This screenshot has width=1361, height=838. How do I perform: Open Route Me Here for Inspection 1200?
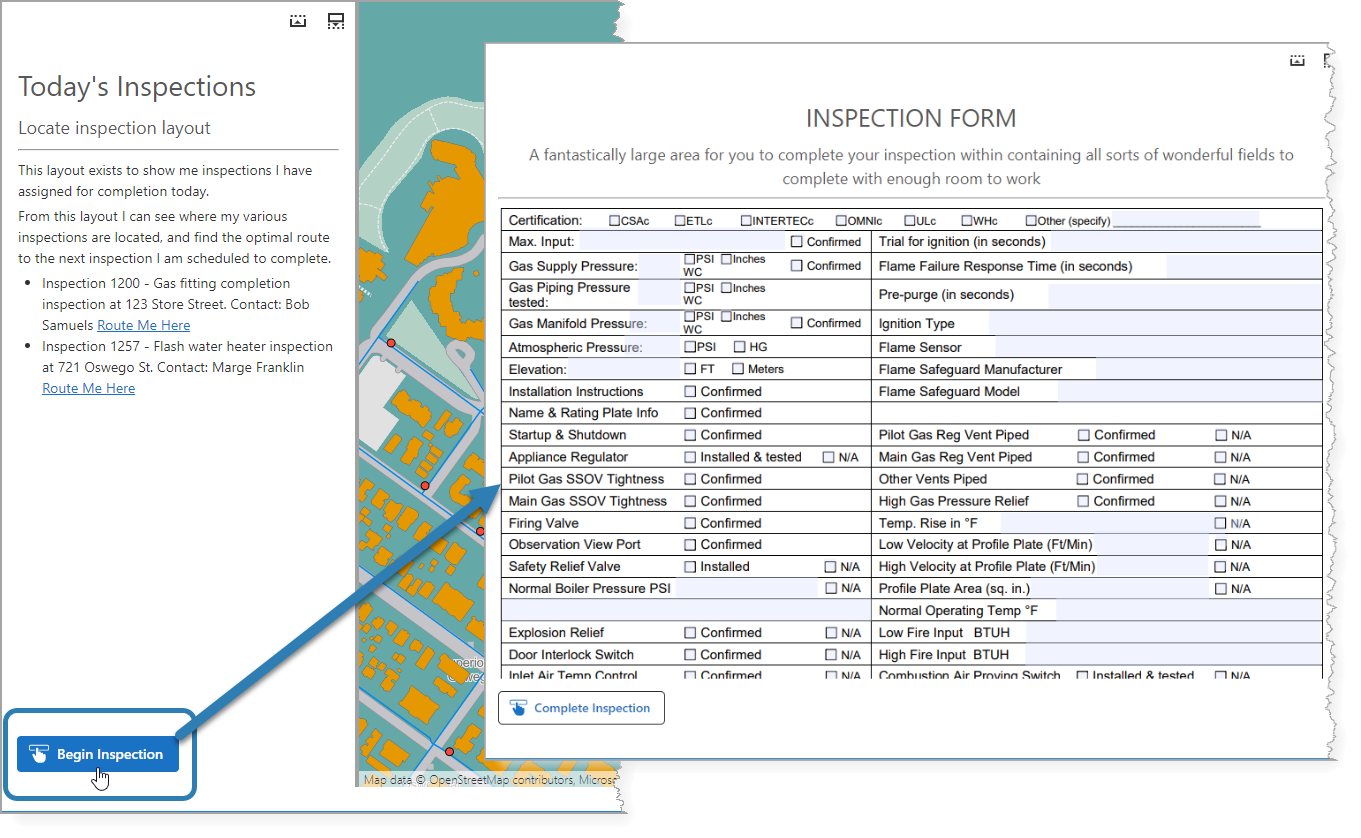pos(144,325)
